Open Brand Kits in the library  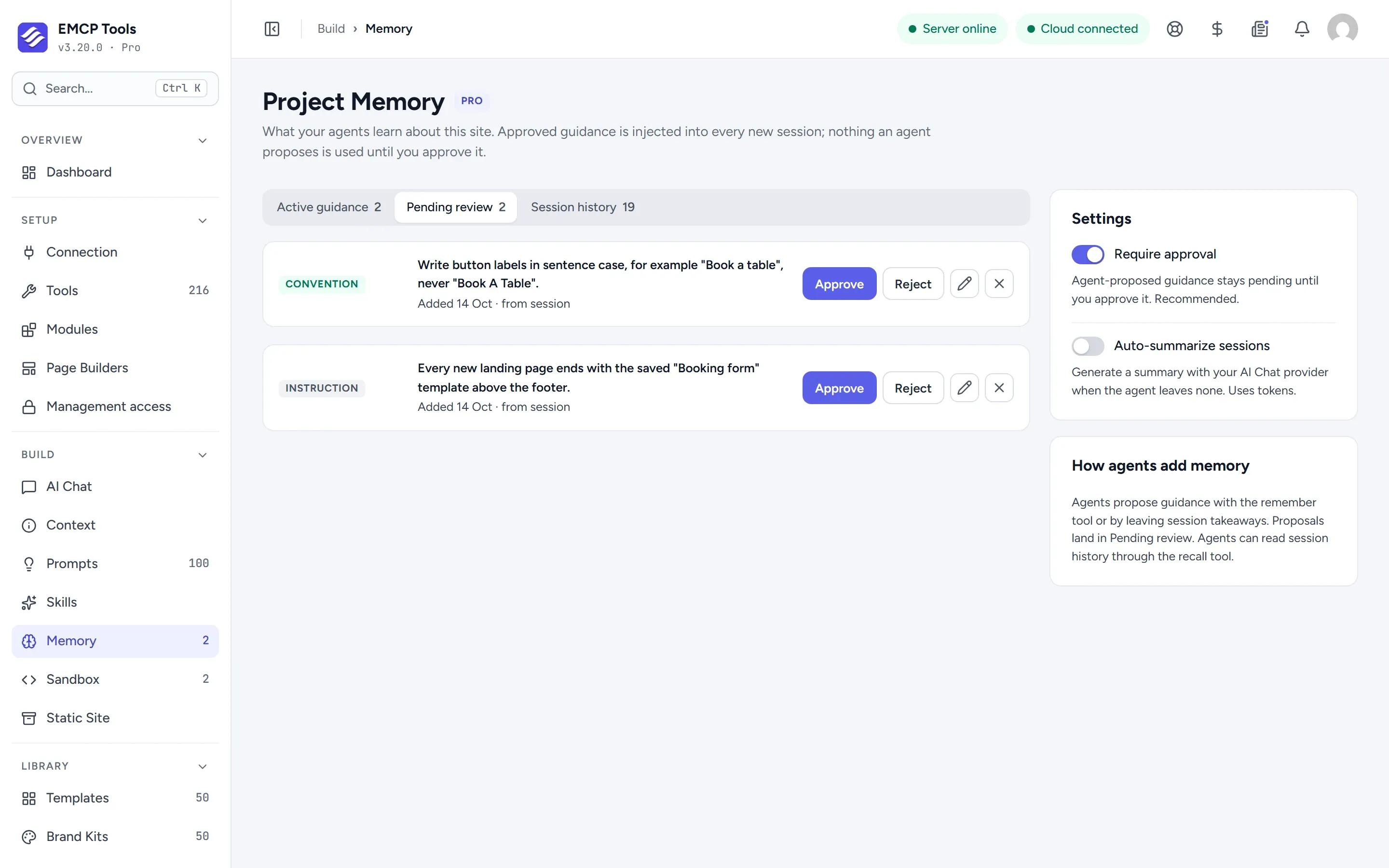(x=115, y=837)
